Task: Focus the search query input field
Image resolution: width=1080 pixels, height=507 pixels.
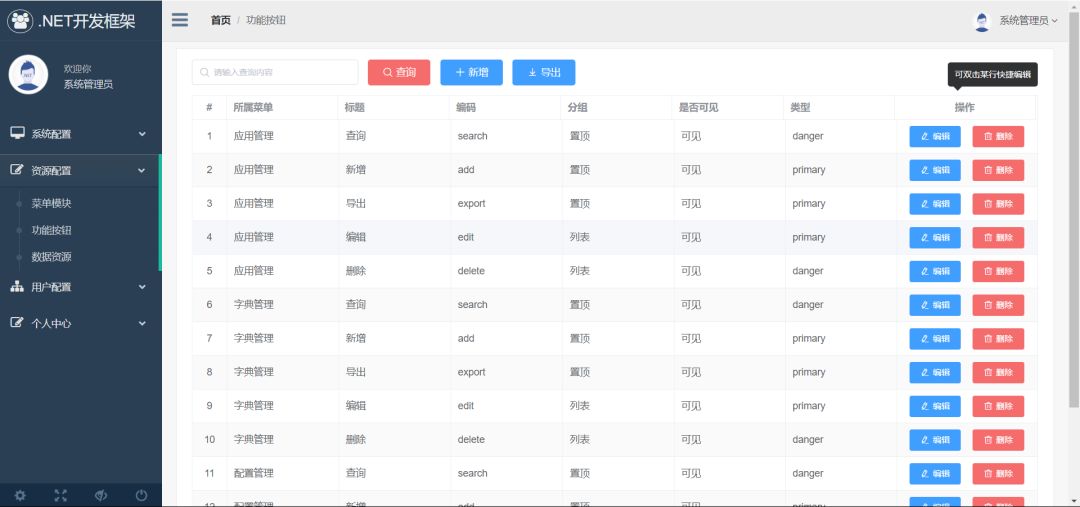Action: tap(275, 72)
